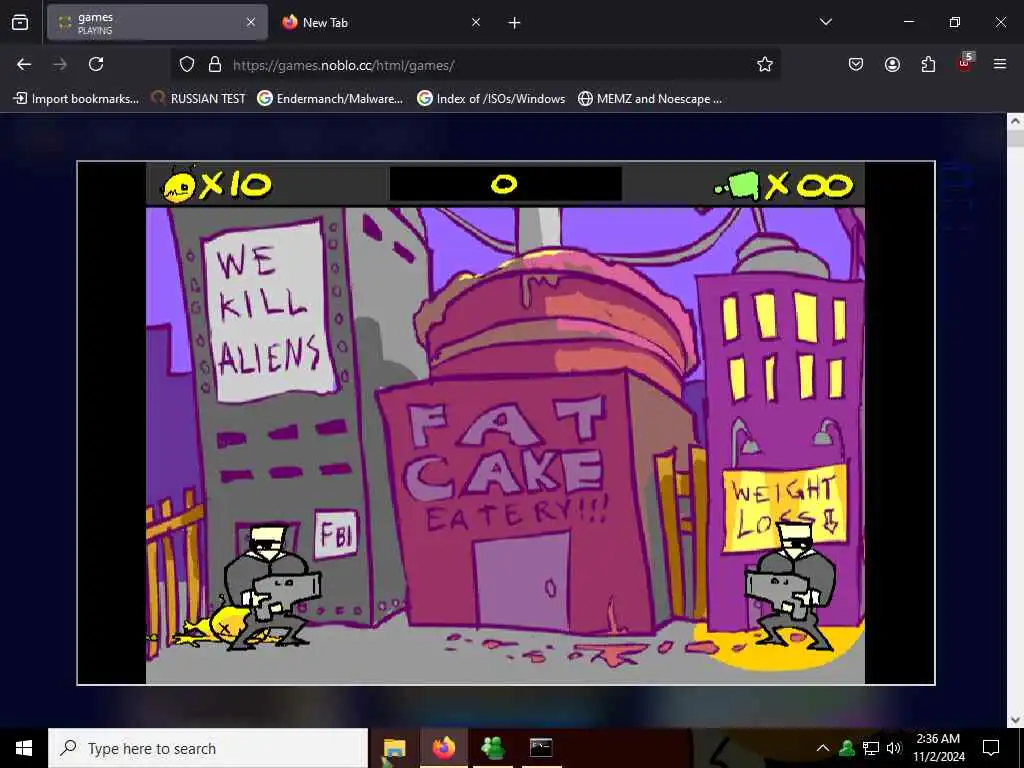The height and width of the screenshot is (768, 1024).
Task: Go forward with the forward arrow
Action: click(60, 64)
